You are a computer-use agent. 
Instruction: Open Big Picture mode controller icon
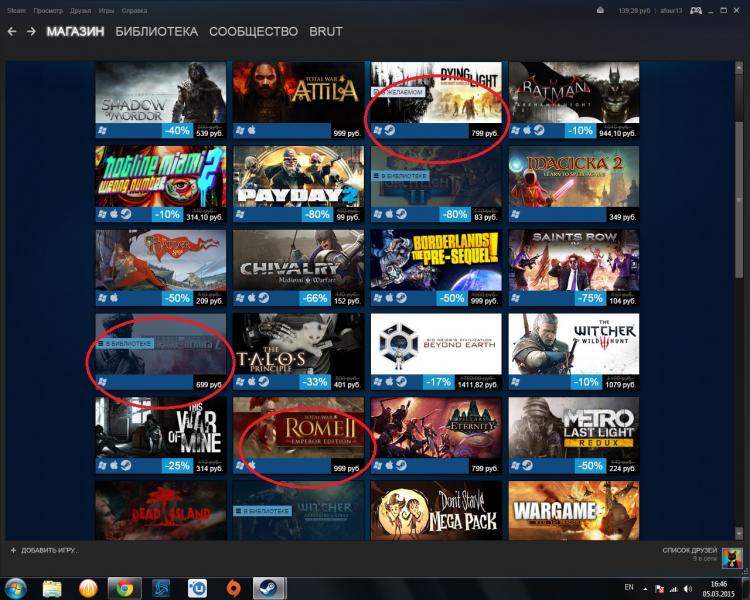[695, 11]
